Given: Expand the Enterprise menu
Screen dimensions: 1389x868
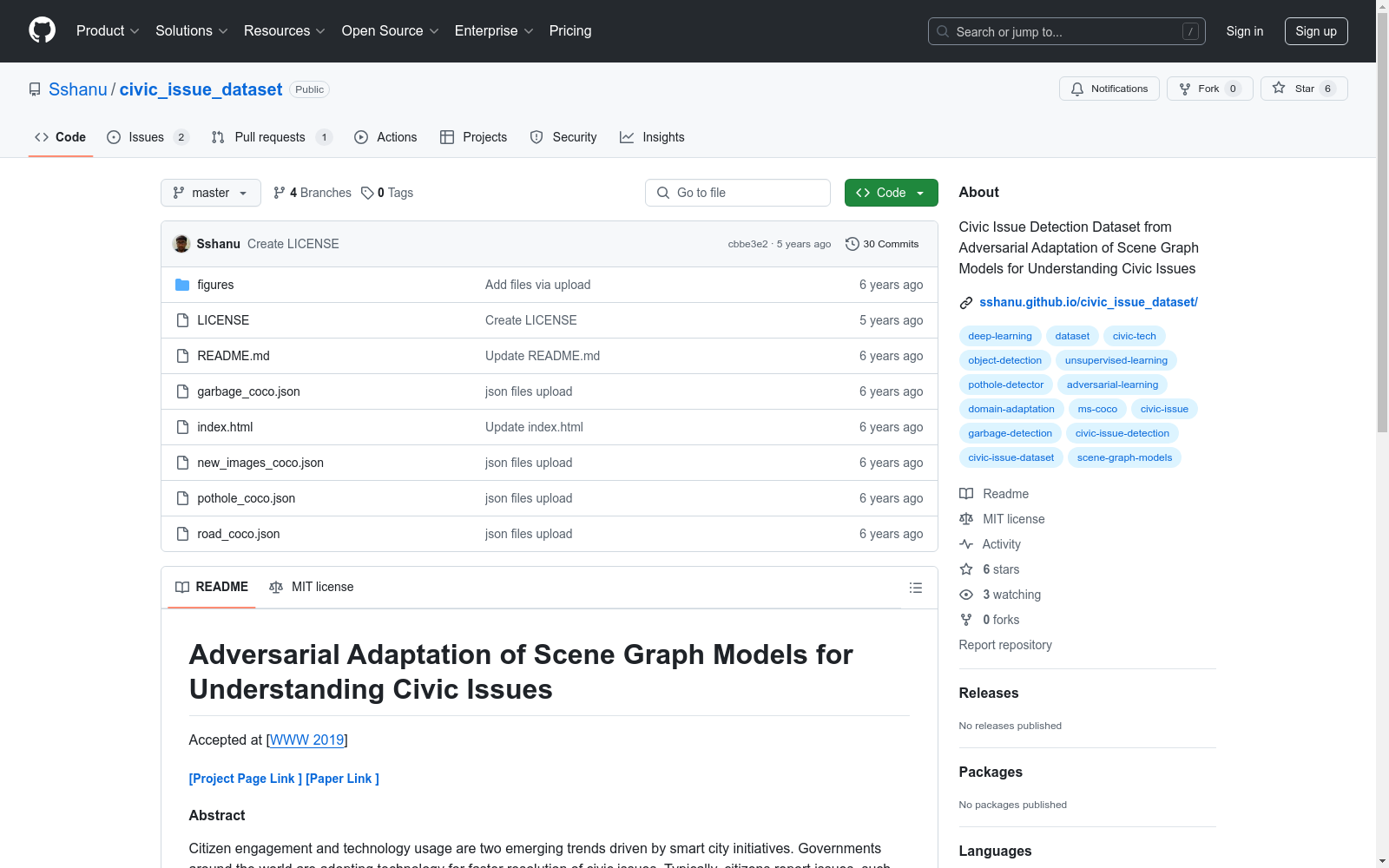Looking at the screenshot, I should click(494, 30).
